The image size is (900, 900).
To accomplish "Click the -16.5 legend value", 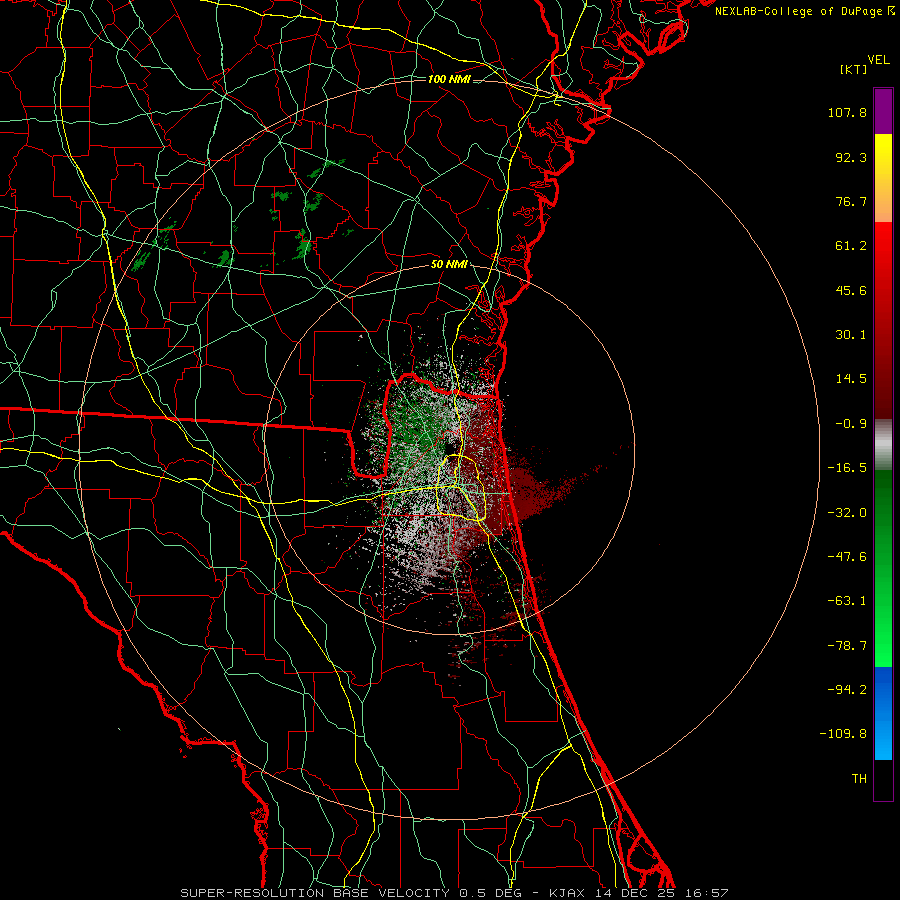I will 847,468.
